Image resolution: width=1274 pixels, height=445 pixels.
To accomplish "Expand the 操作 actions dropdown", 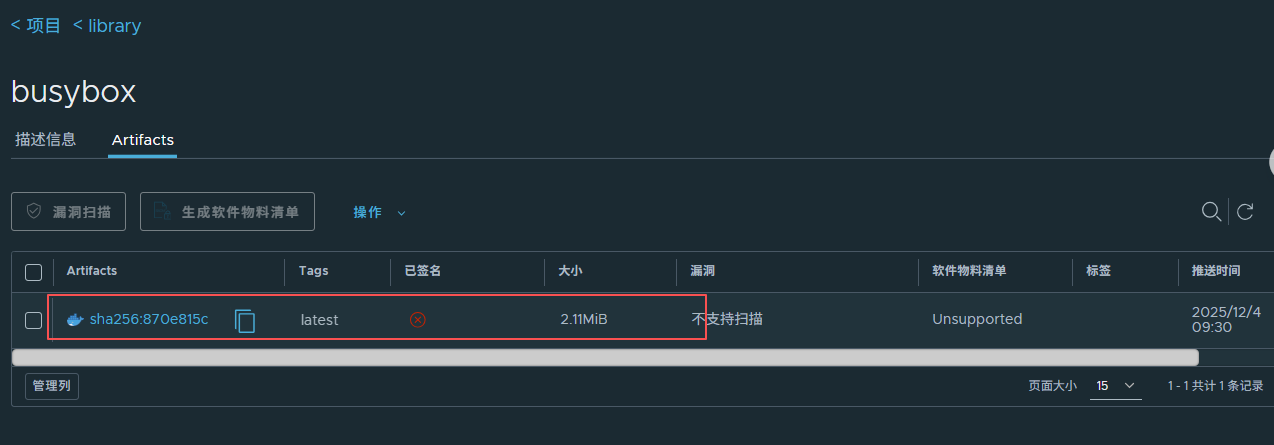I will point(379,212).
